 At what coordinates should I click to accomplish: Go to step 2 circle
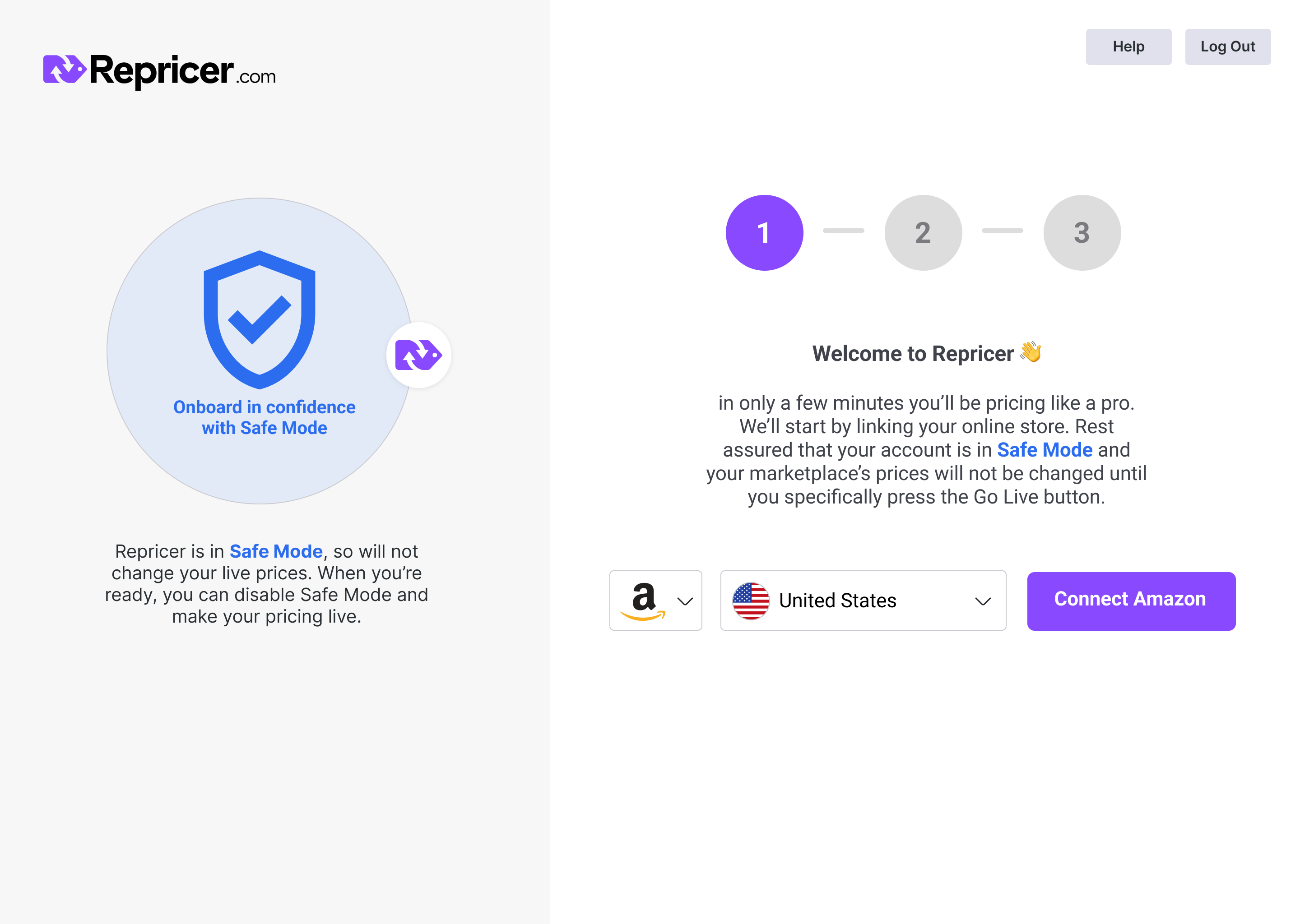click(923, 233)
